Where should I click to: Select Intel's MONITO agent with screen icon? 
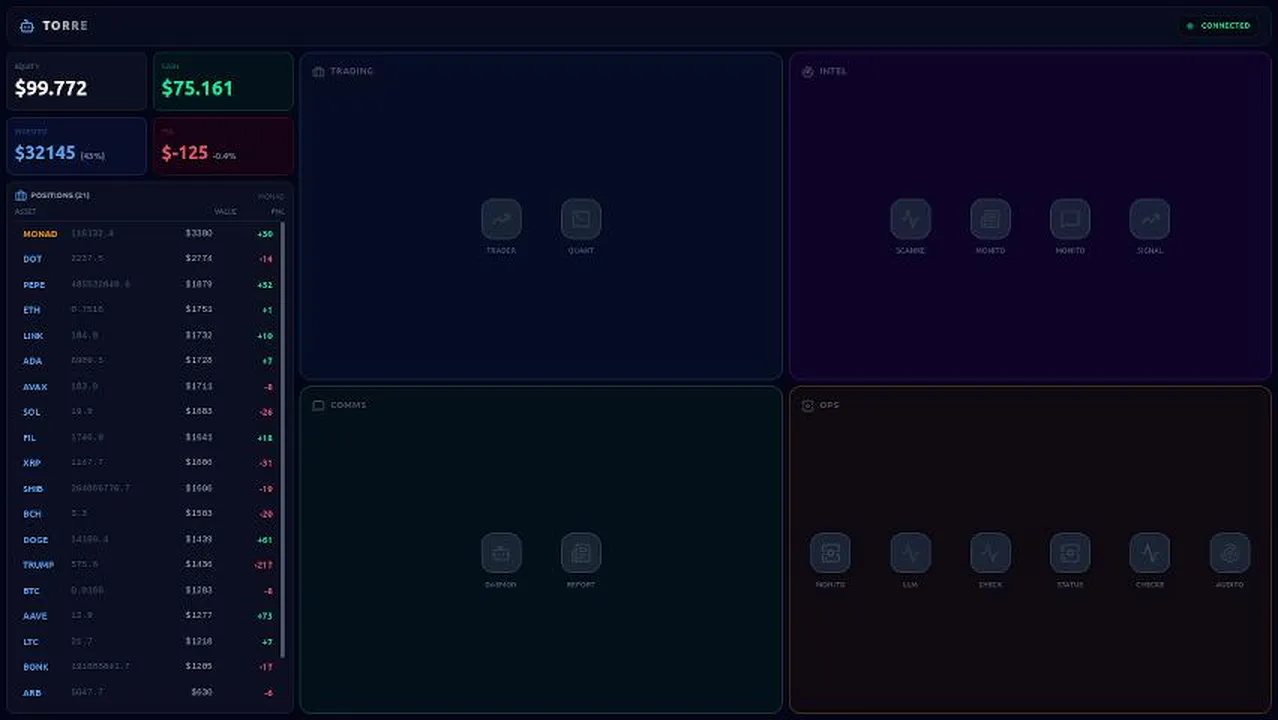pyautogui.click(x=1070, y=219)
